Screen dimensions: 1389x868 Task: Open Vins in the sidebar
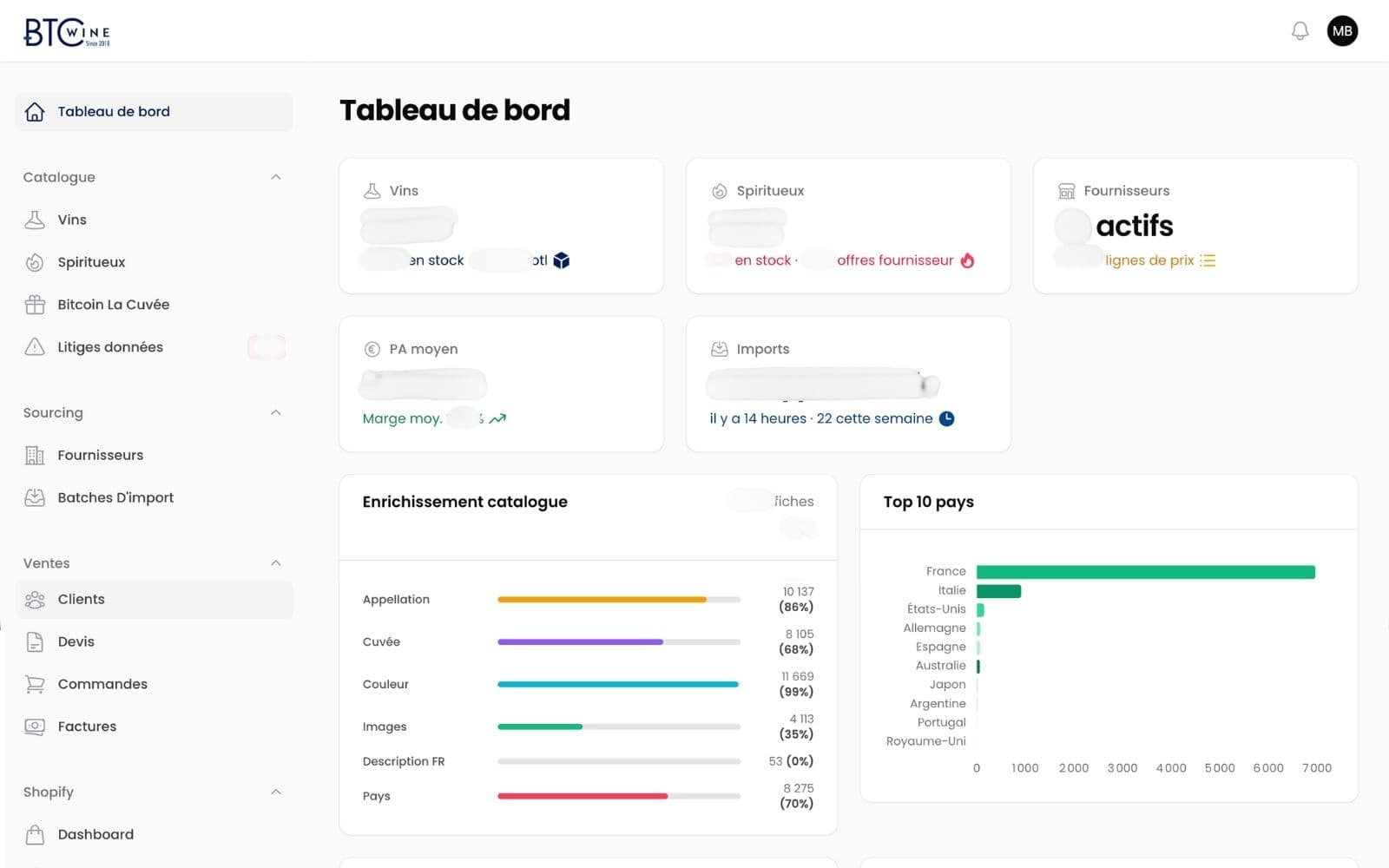coord(154,220)
